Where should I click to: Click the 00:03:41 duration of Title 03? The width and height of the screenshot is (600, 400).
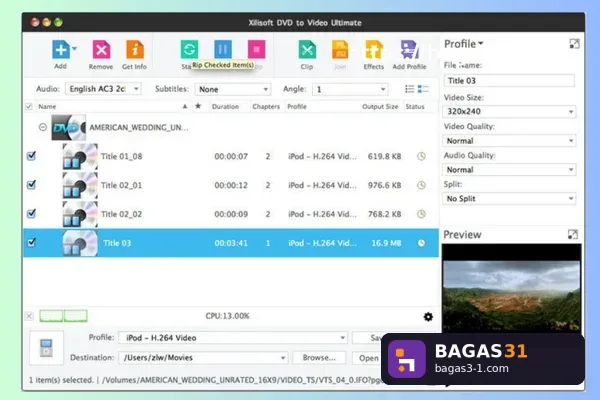tap(231, 243)
